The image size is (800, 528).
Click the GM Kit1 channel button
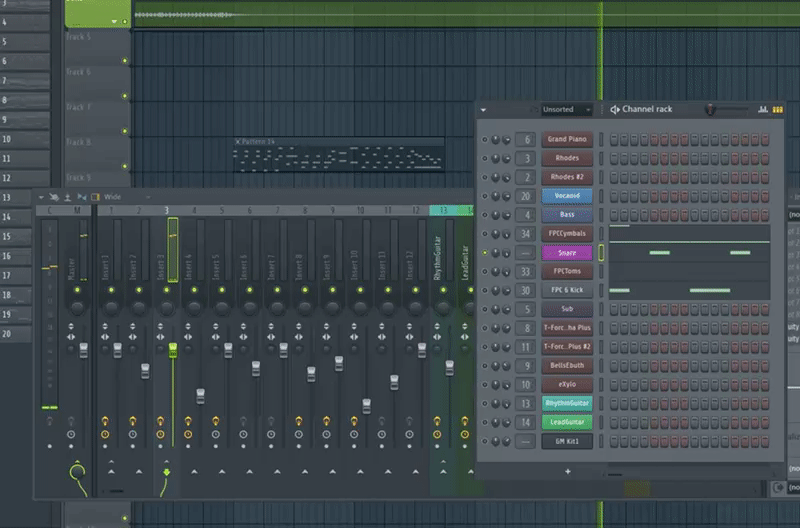(x=567, y=441)
